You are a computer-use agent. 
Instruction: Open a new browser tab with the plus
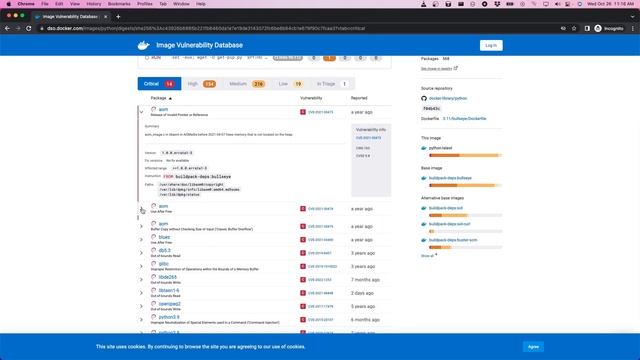pos(118,17)
